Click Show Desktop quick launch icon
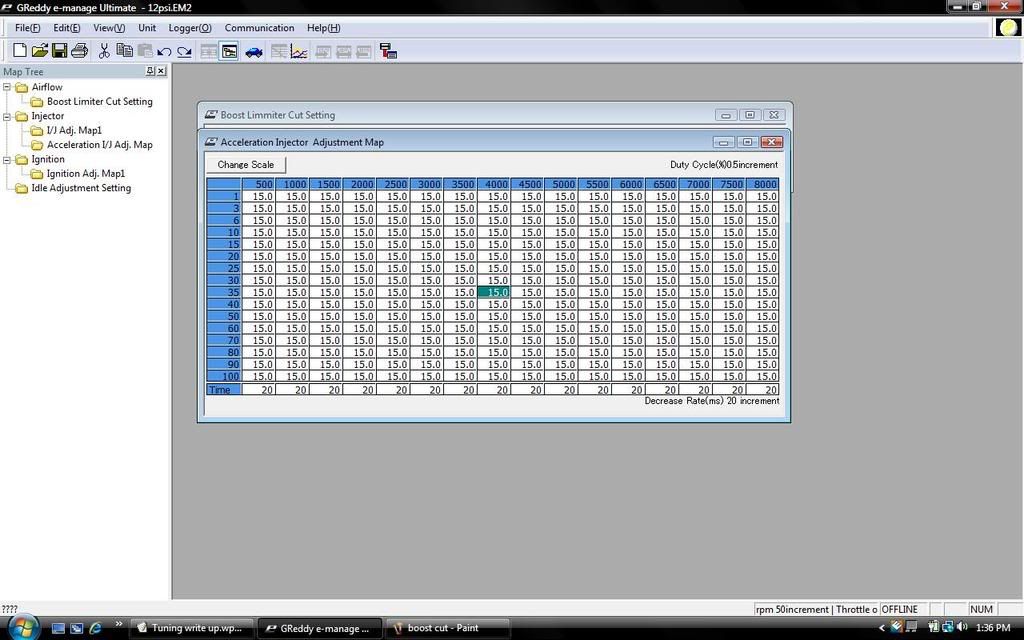This screenshot has width=1024, height=640. pos(58,628)
